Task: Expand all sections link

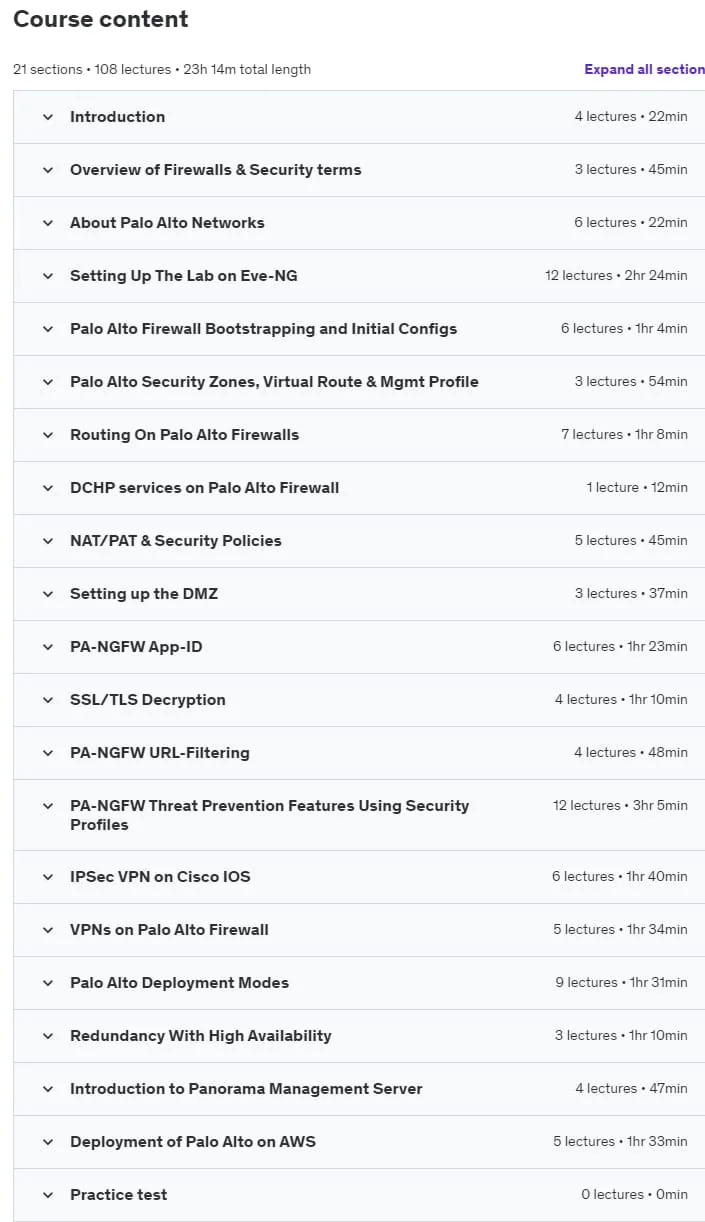Action: pos(644,69)
